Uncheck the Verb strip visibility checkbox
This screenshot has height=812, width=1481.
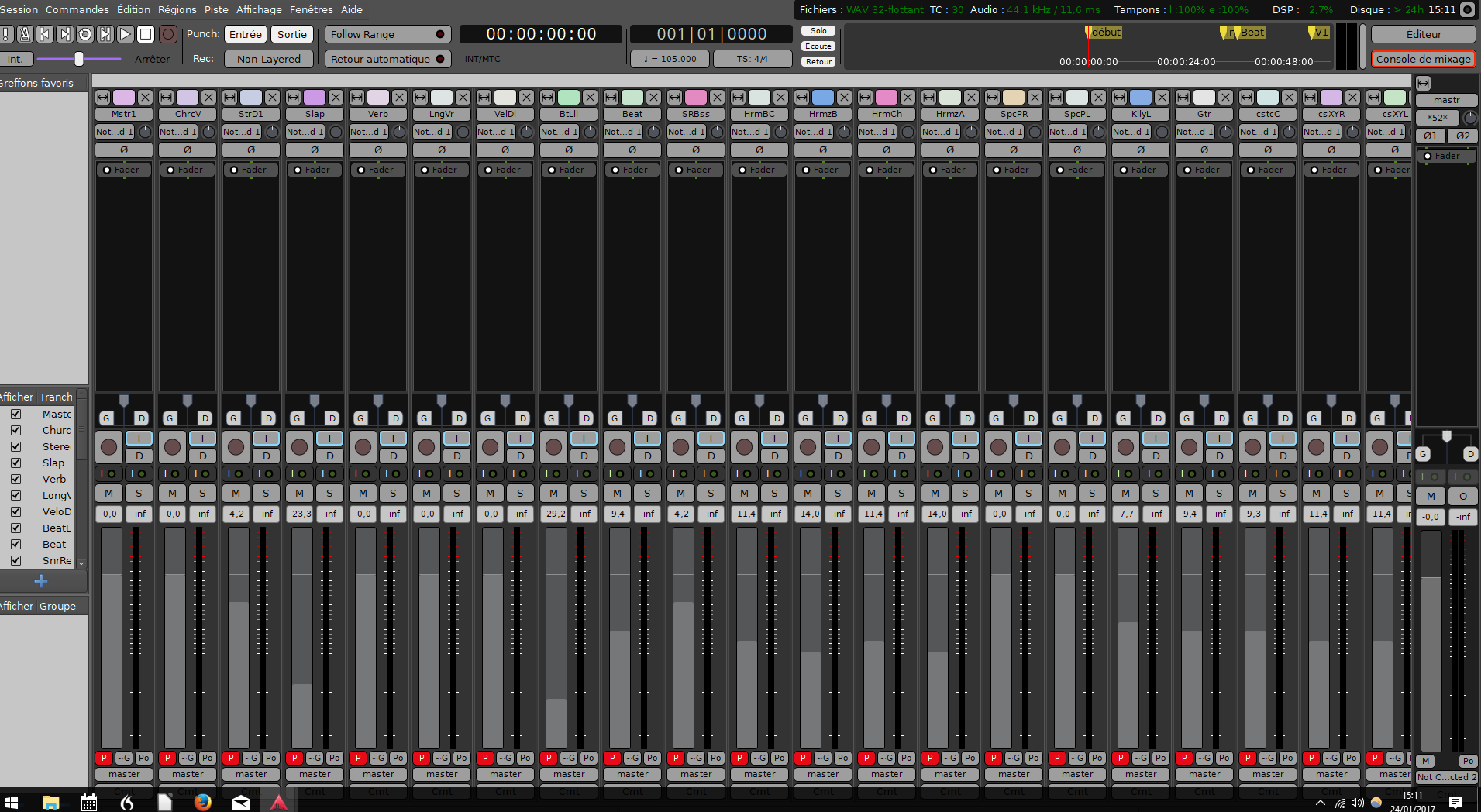pyautogui.click(x=15, y=479)
